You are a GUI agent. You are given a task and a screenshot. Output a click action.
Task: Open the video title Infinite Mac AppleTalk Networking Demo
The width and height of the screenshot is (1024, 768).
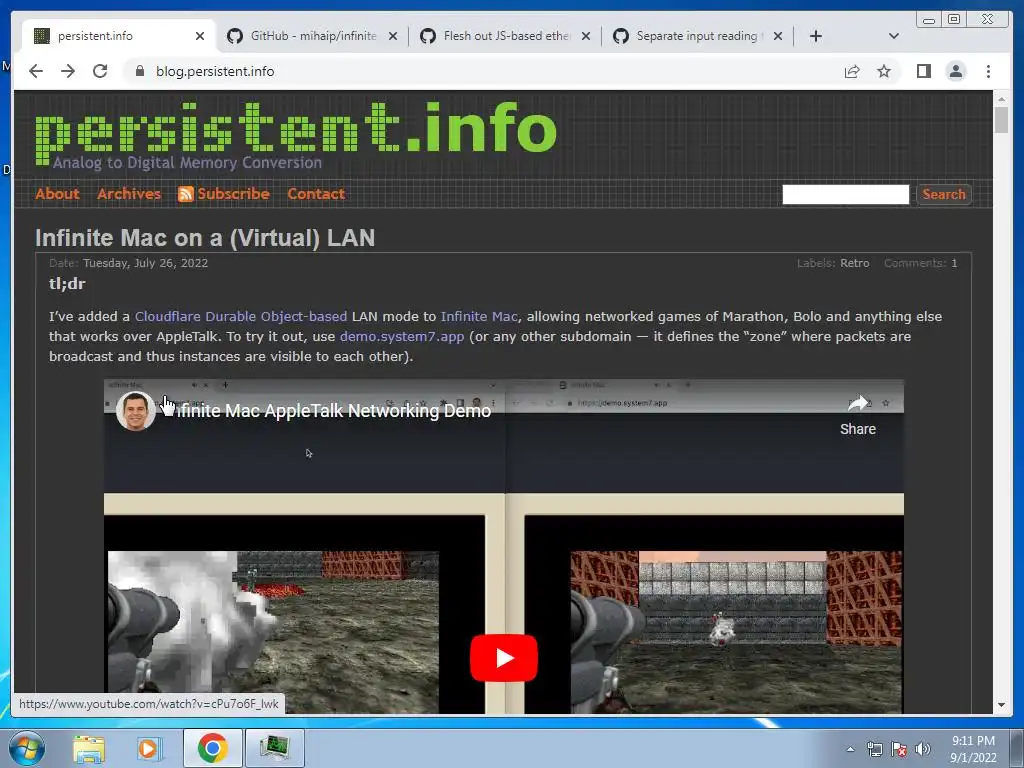point(333,411)
